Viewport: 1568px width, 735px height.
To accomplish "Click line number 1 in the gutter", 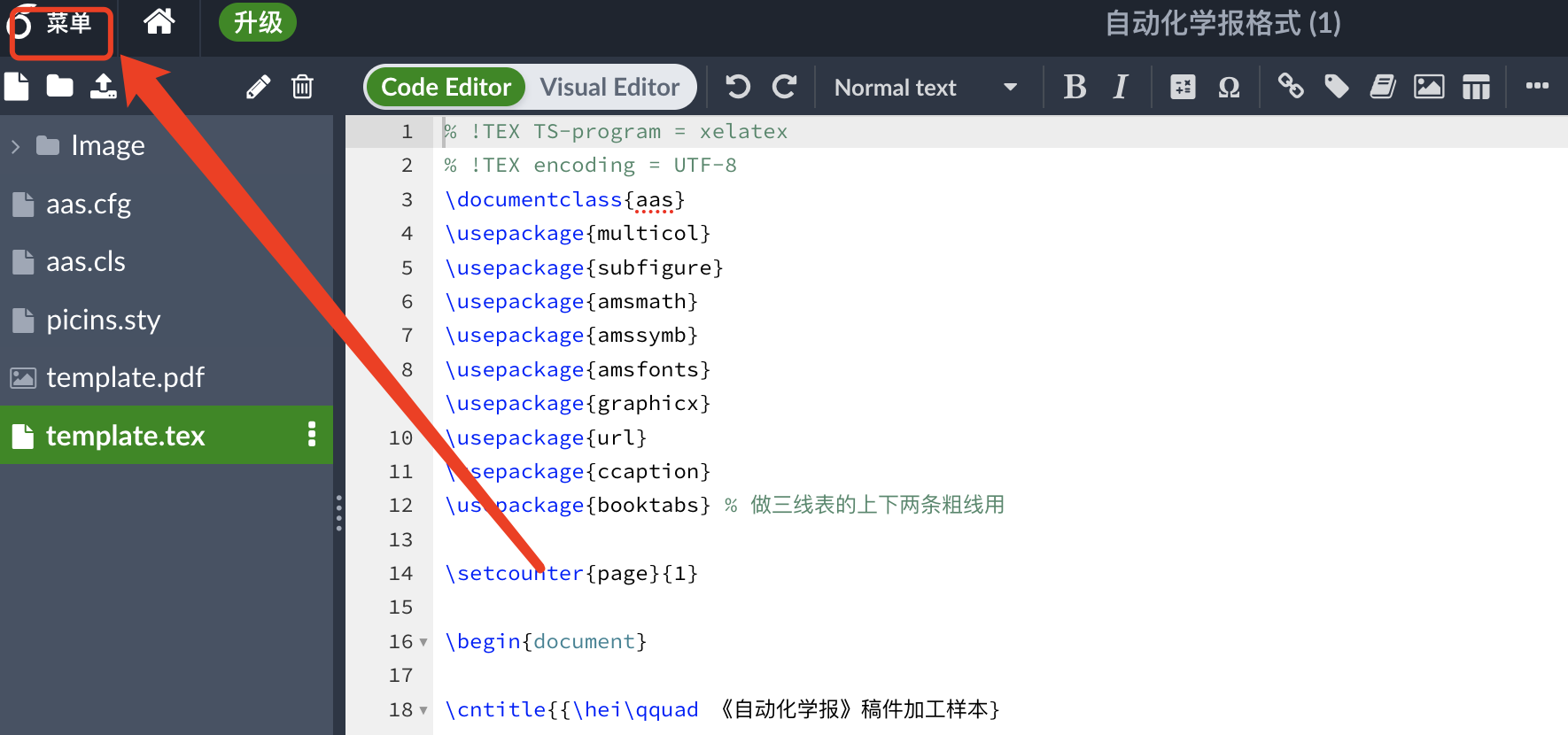I will click(407, 132).
